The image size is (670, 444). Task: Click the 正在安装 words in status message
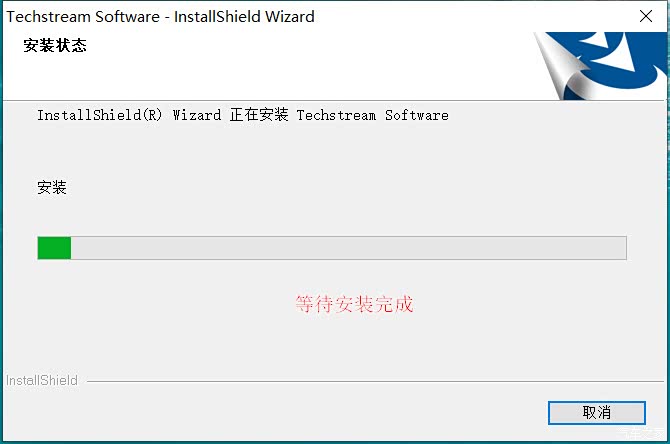[x=259, y=115]
